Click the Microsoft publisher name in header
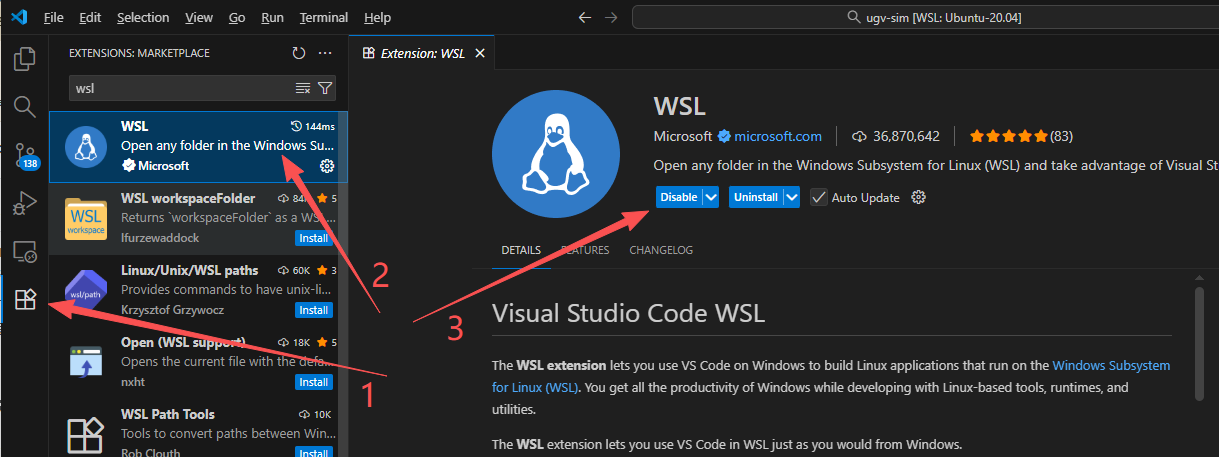 click(x=683, y=136)
